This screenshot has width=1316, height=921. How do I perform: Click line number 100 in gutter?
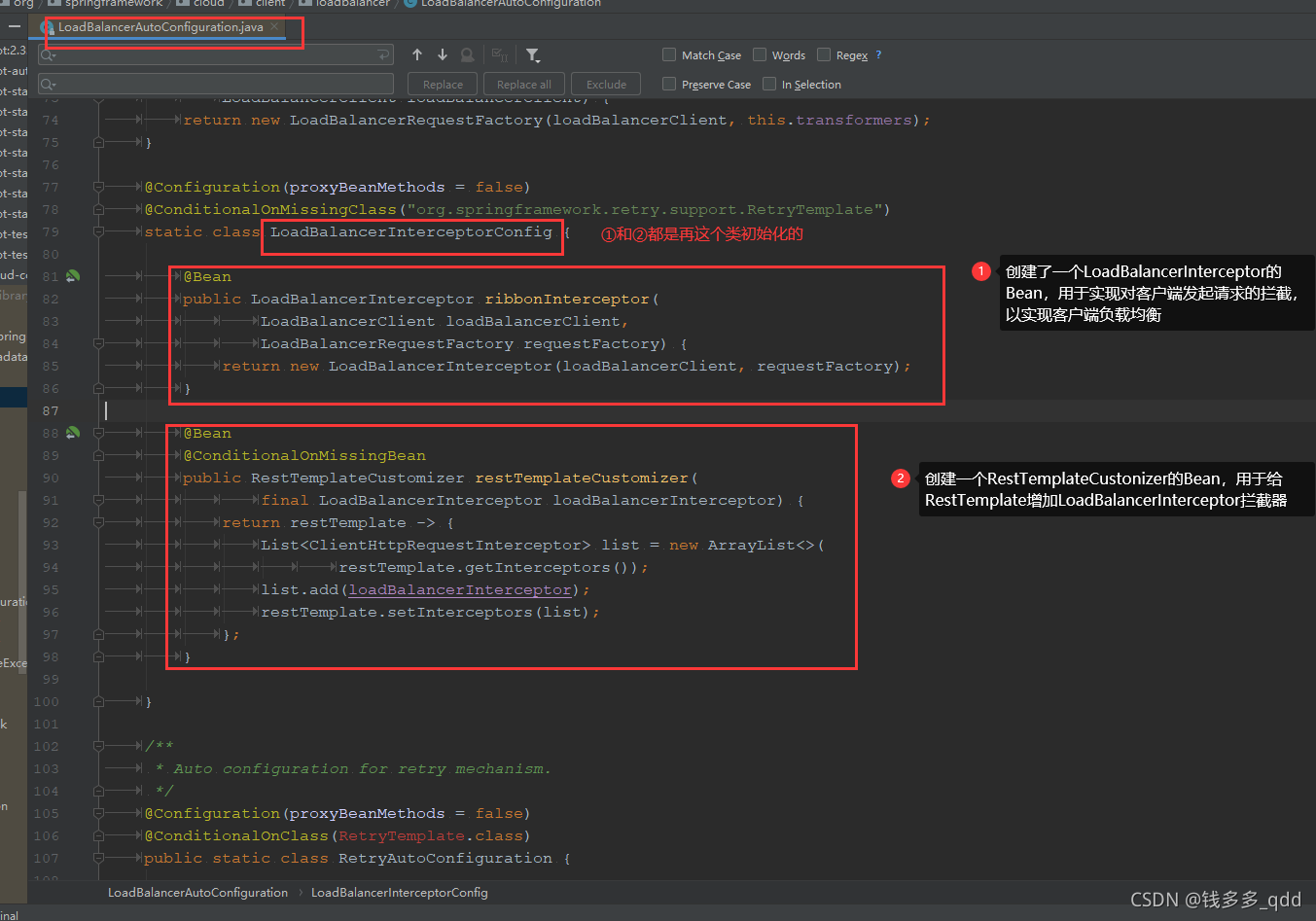[47, 701]
